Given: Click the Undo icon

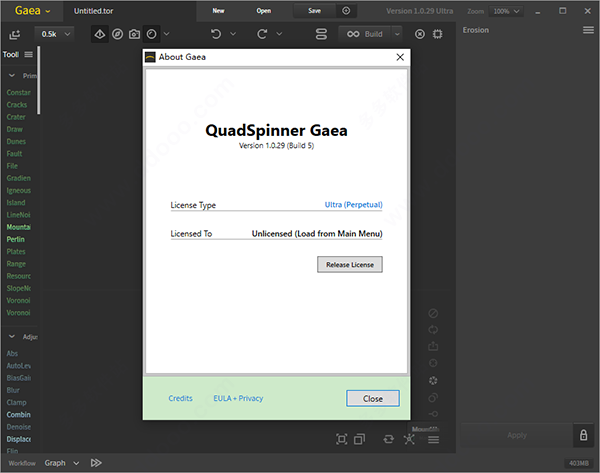Looking at the screenshot, I should tap(216, 34).
